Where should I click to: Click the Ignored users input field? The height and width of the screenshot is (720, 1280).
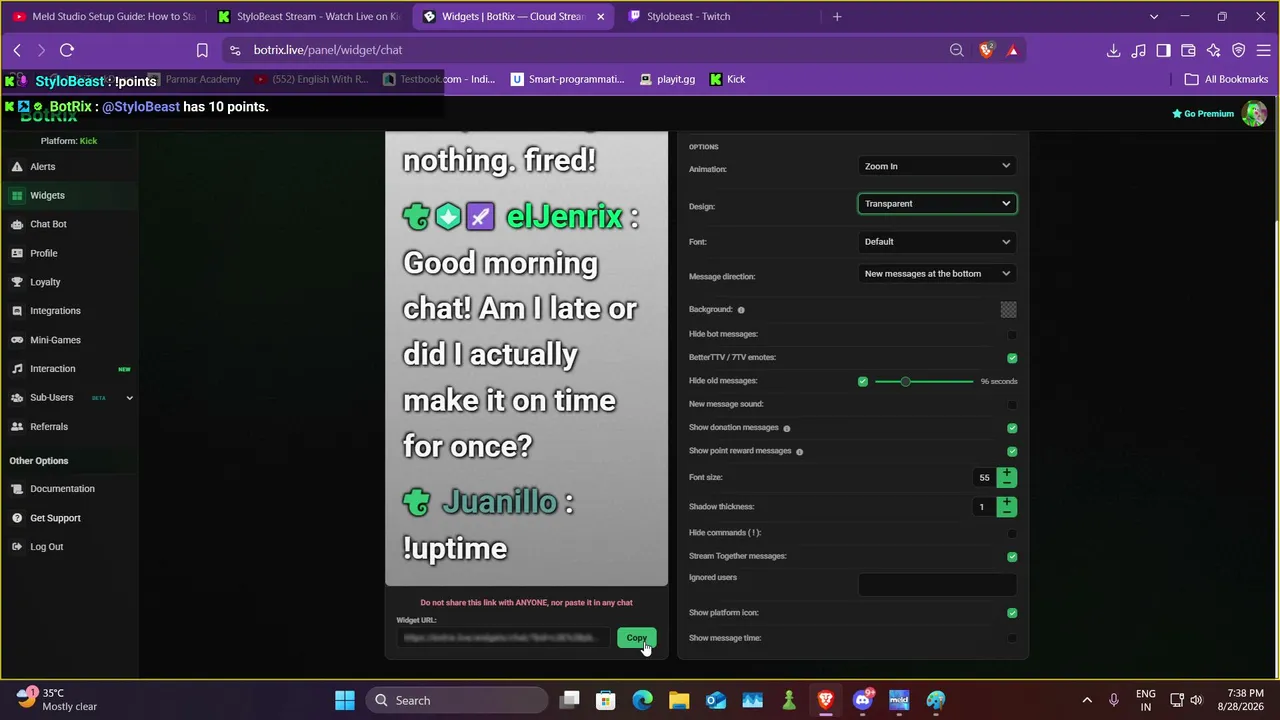[937, 584]
